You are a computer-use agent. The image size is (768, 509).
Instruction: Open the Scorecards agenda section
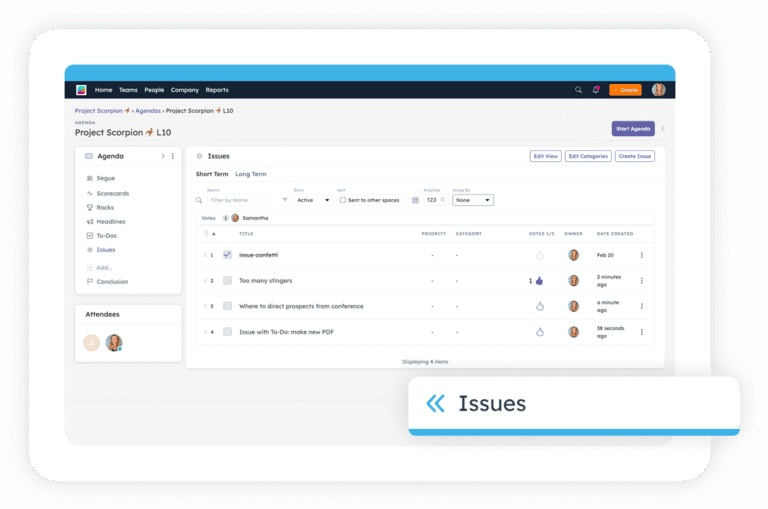point(112,193)
